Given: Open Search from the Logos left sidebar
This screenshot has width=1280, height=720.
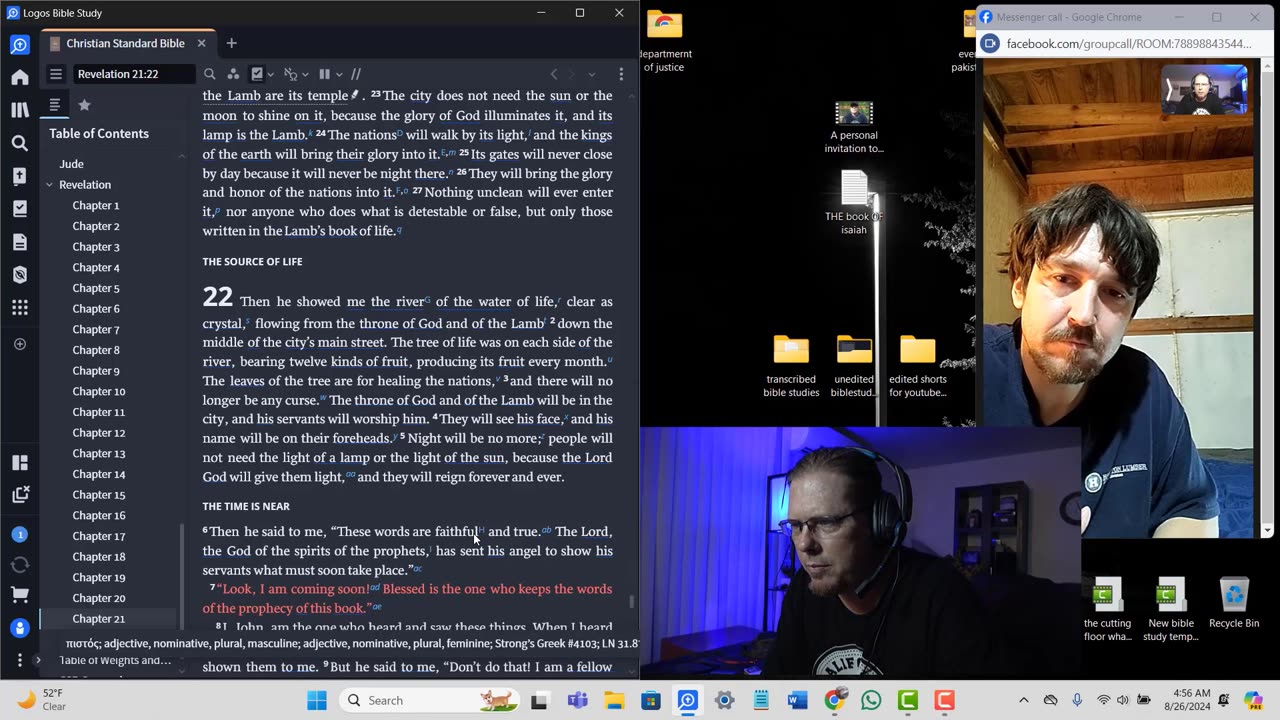Looking at the screenshot, I should point(20,143).
